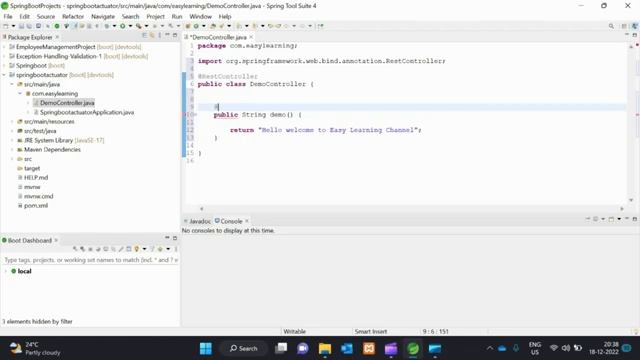
Task: Open the dropdown arrow beside New toolbar icon
Action: [x=13, y=26]
